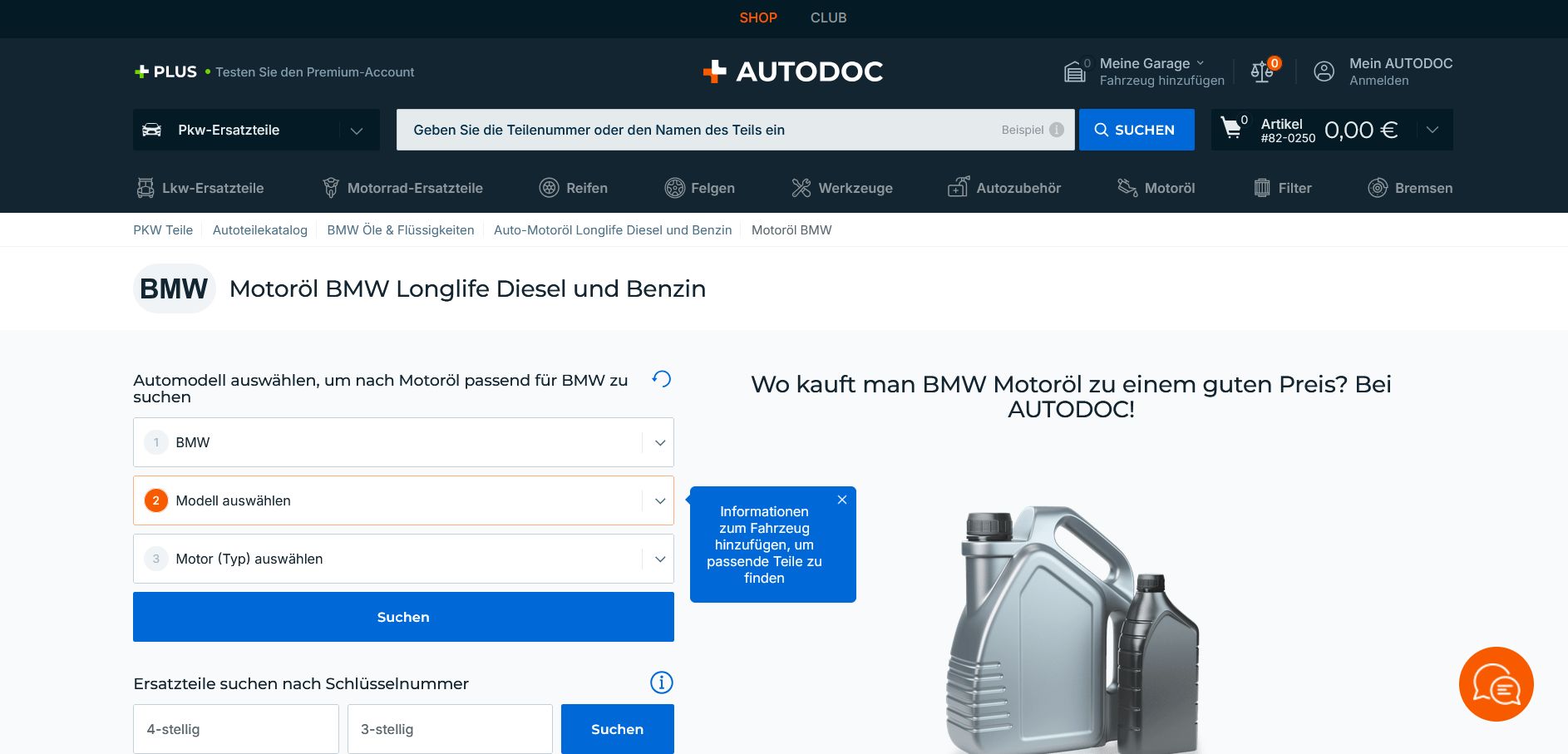Focus the 3-stellig key number field

pos(450,729)
